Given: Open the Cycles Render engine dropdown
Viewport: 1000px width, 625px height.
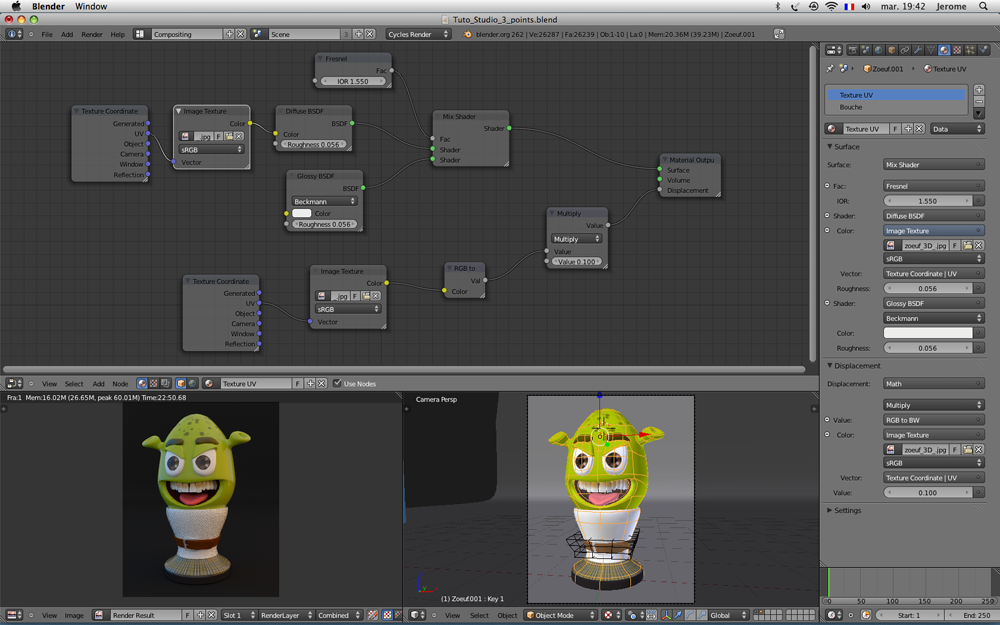Looking at the screenshot, I should [x=417, y=33].
